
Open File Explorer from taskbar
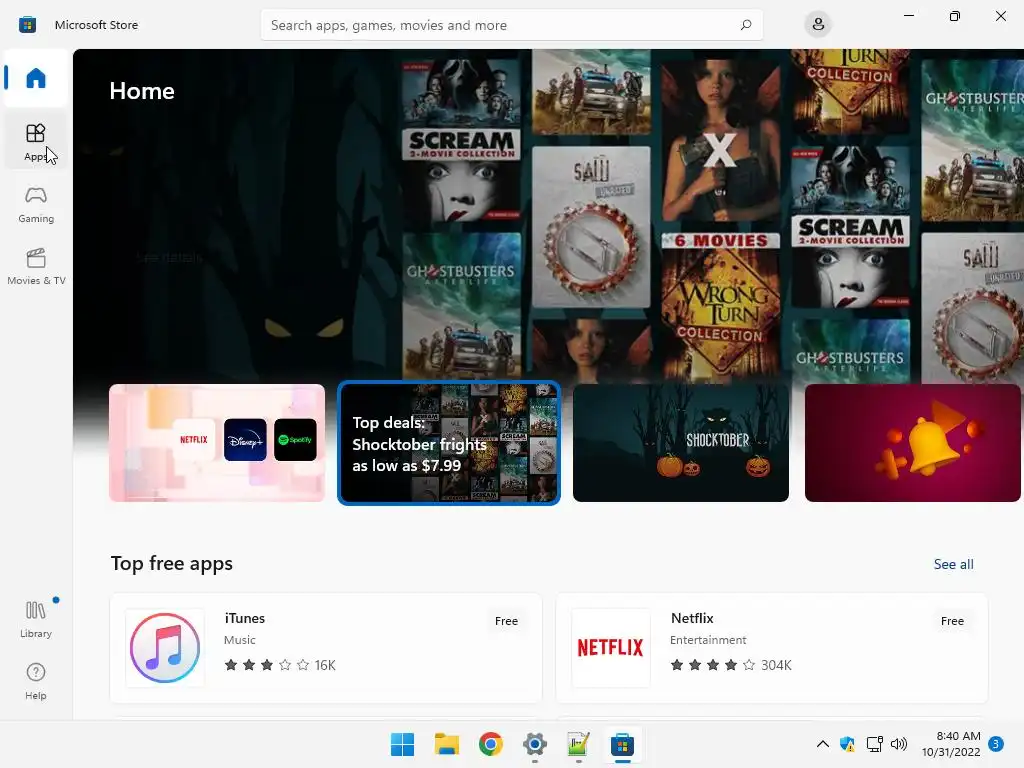[447, 744]
